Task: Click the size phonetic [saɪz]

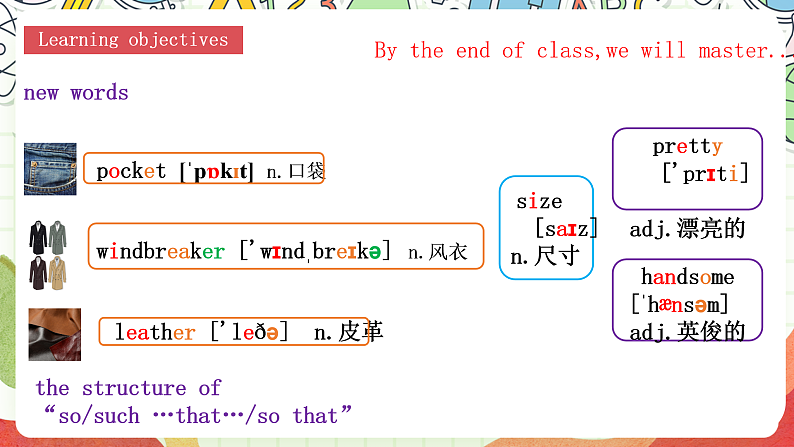Action: click(x=567, y=228)
